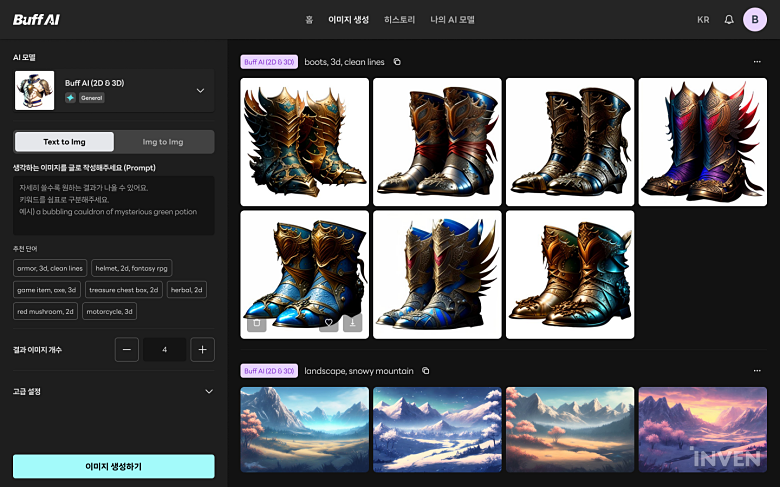
Task: Expand the 고급 설정 advanced settings section
Action: coord(208,391)
